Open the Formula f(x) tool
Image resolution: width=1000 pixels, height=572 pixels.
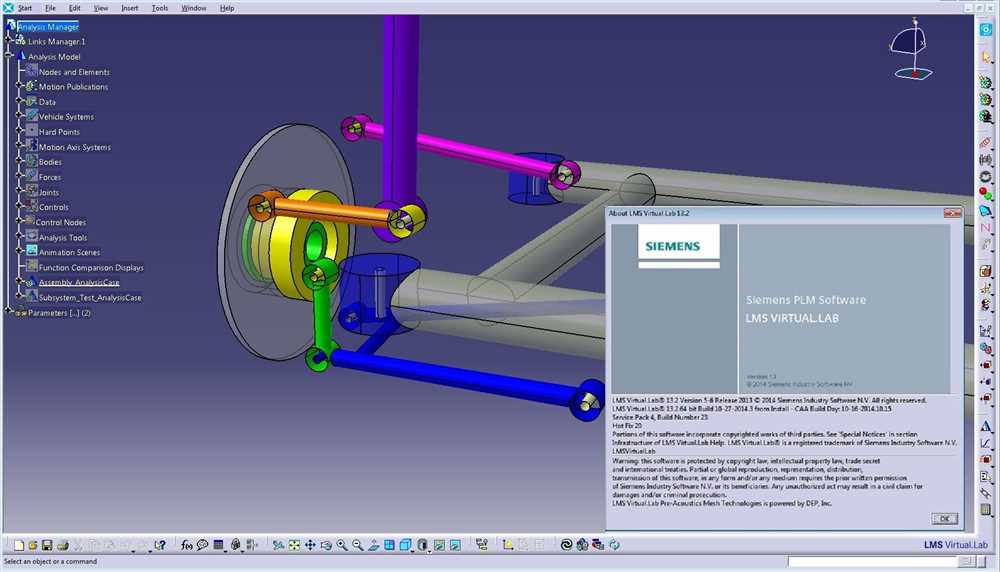click(x=187, y=545)
